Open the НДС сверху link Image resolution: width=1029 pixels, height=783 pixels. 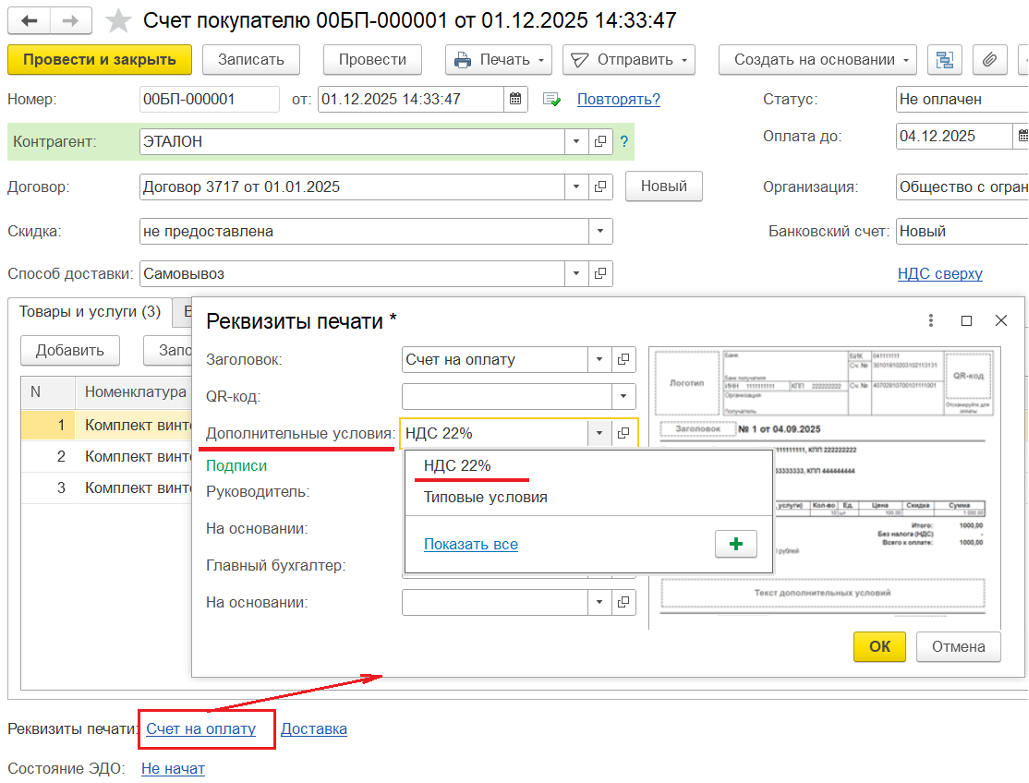tap(939, 273)
